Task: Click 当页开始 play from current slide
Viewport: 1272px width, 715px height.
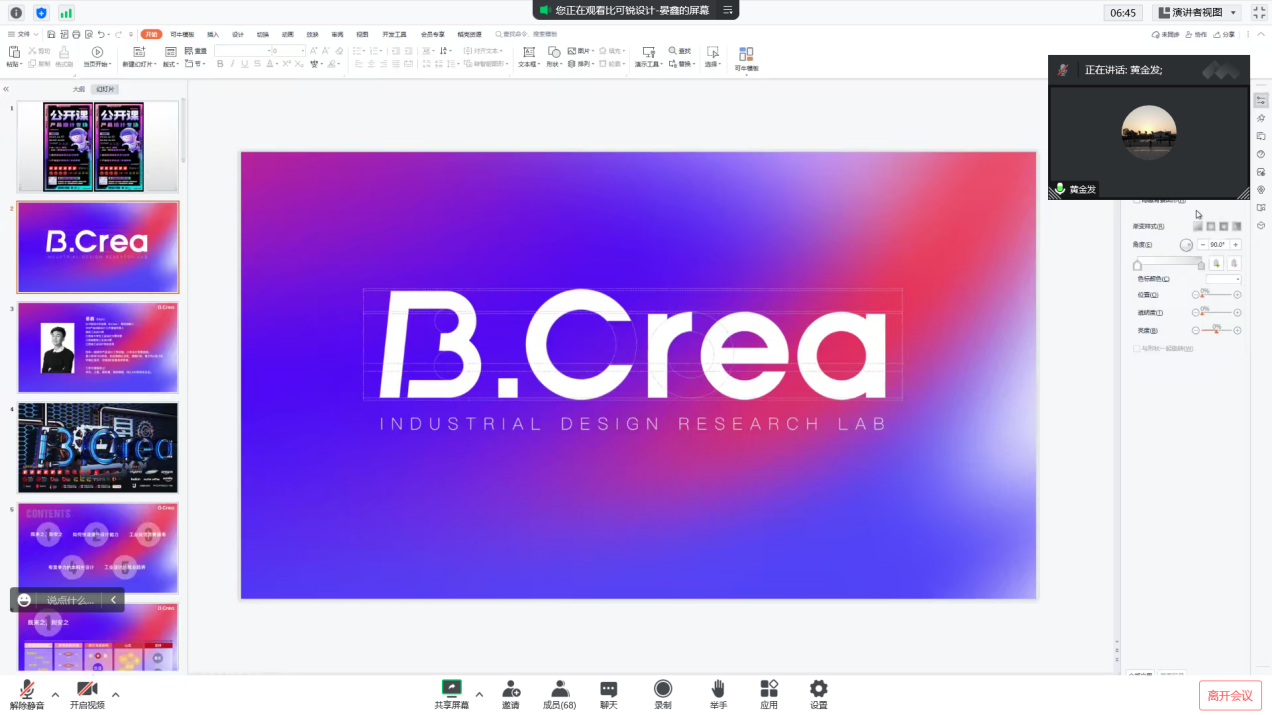Action: point(97,56)
